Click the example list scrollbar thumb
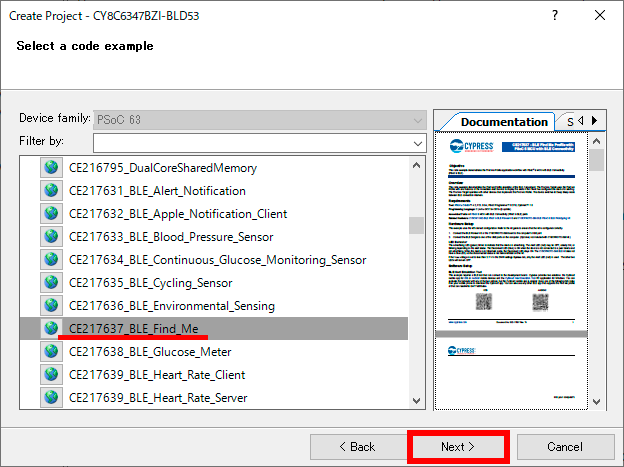The width and height of the screenshot is (624, 467). pyautogui.click(x=416, y=226)
